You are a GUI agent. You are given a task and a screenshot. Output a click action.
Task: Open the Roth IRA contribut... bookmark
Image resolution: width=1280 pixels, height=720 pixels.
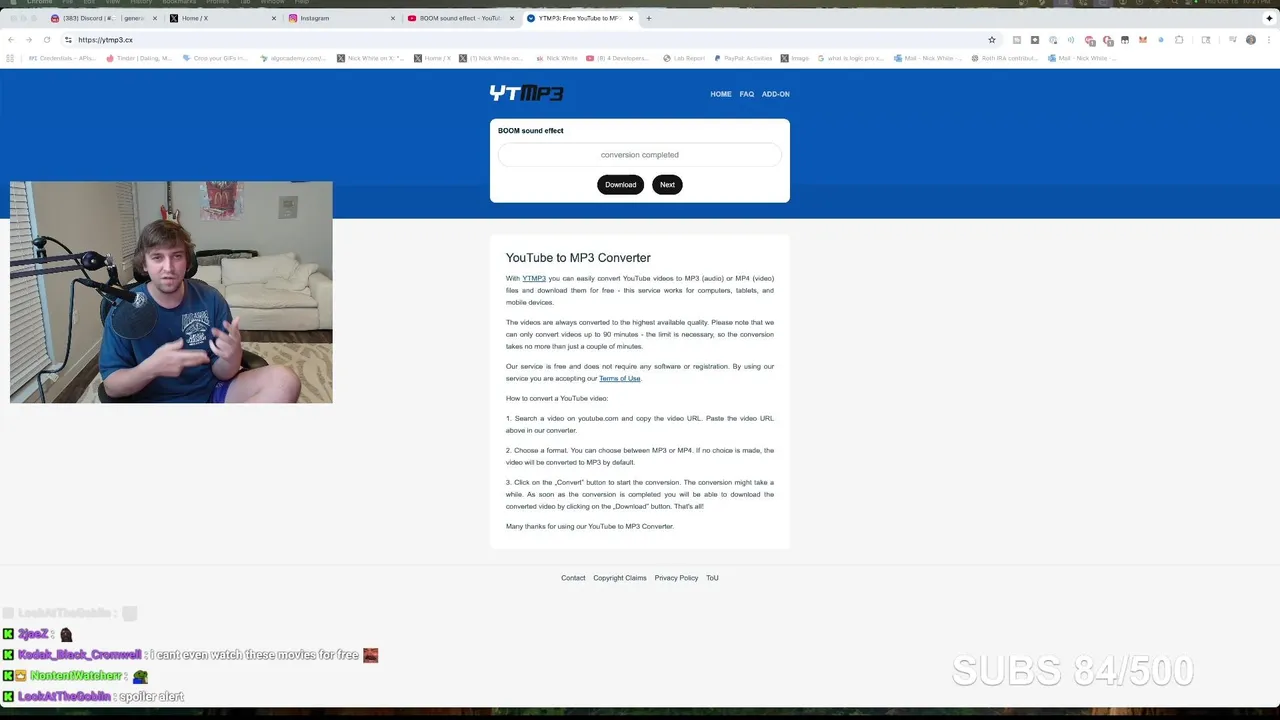point(1003,58)
